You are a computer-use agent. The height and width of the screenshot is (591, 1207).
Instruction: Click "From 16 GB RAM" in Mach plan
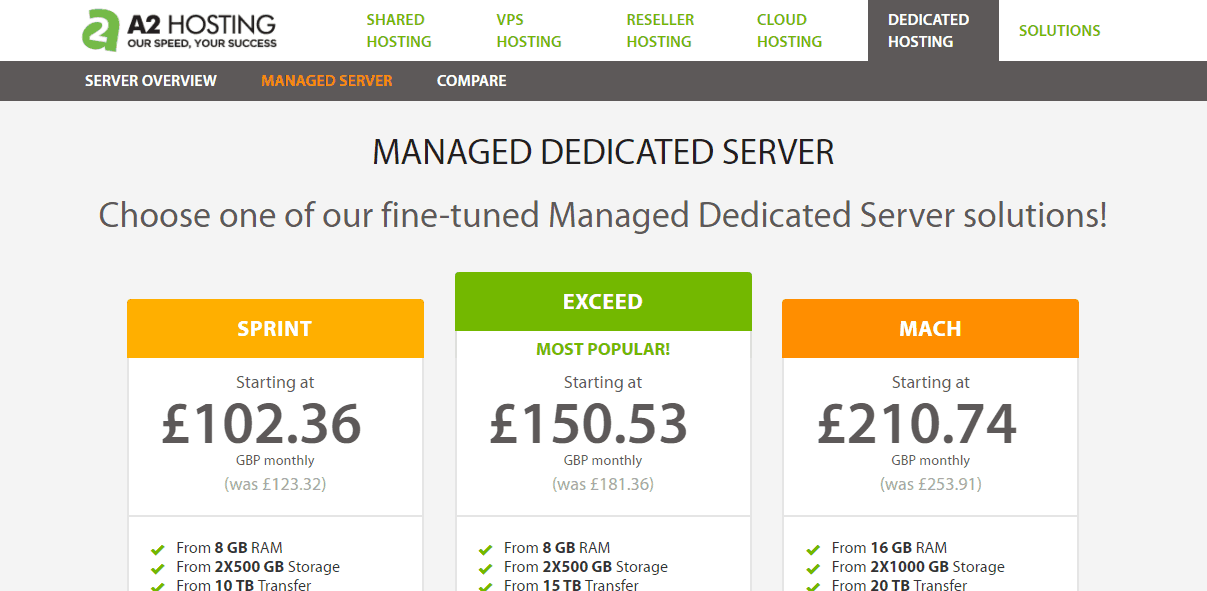click(x=889, y=548)
